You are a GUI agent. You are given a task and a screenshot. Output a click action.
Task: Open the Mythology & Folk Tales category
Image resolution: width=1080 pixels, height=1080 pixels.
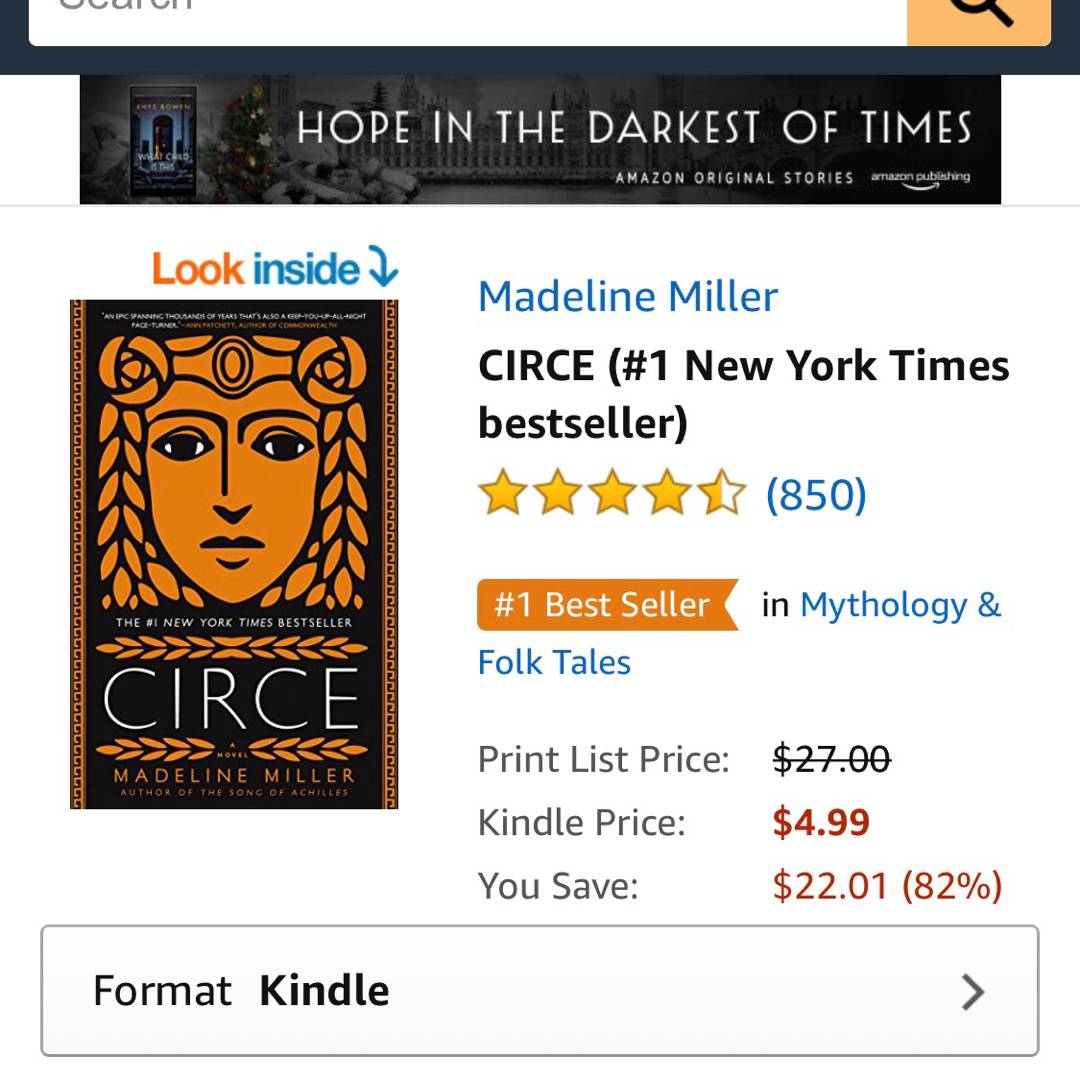coord(900,606)
